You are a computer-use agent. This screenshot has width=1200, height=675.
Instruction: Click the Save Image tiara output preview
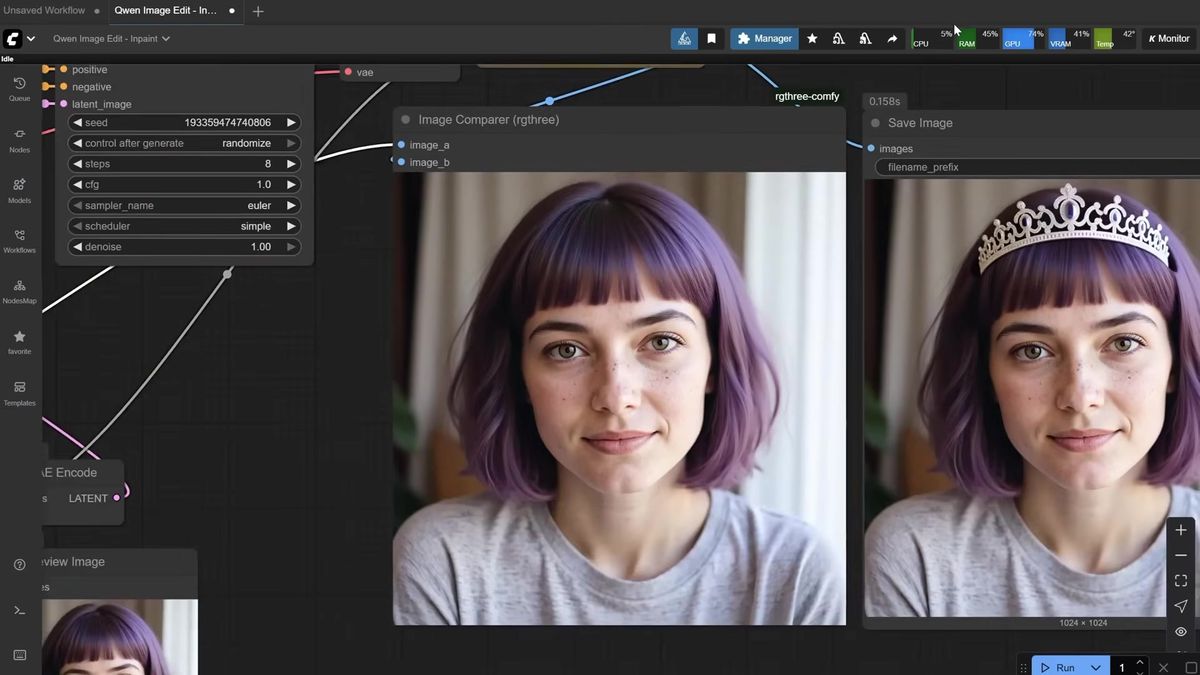1032,398
